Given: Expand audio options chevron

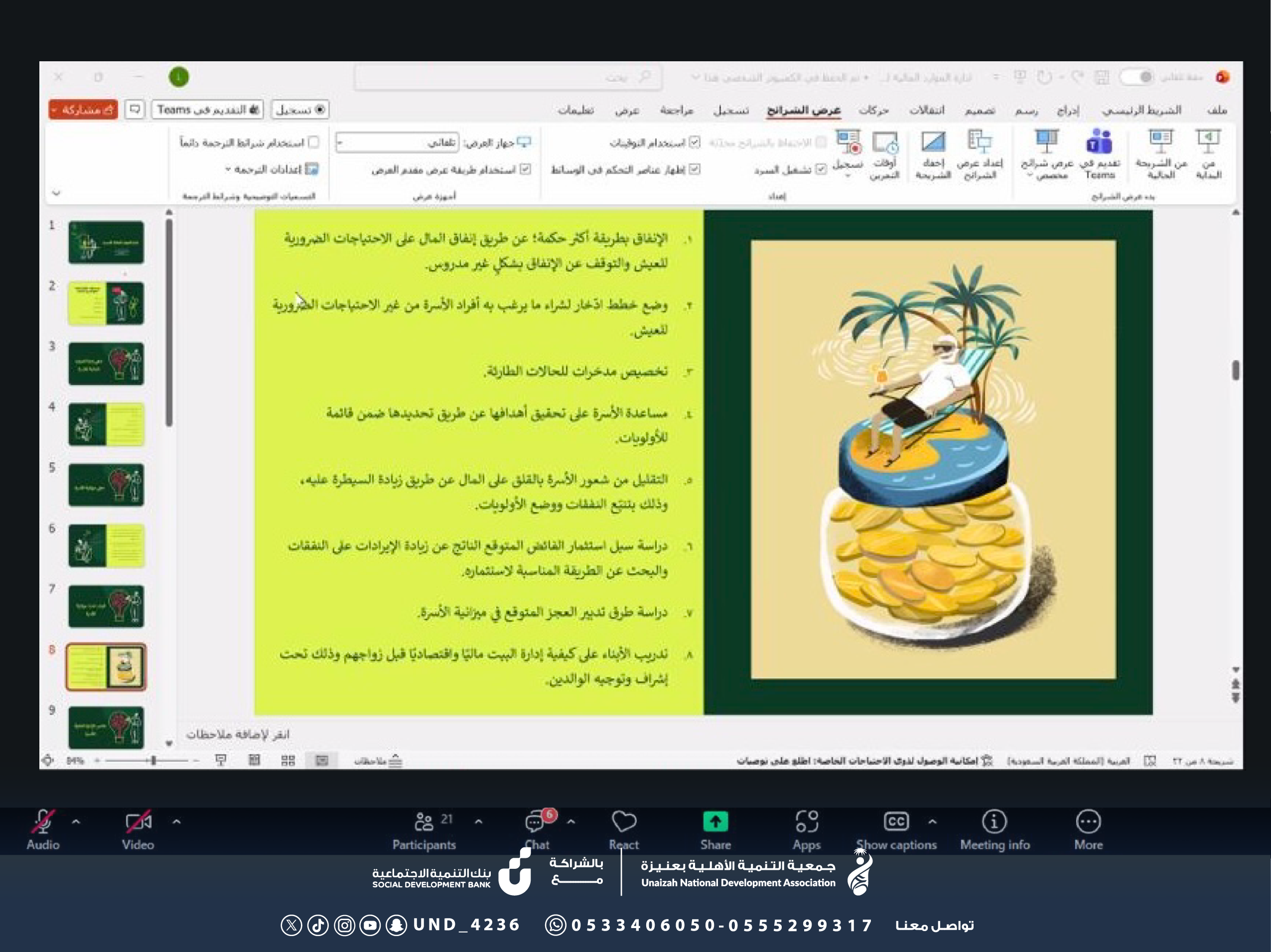Looking at the screenshot, I should point(76,822).
